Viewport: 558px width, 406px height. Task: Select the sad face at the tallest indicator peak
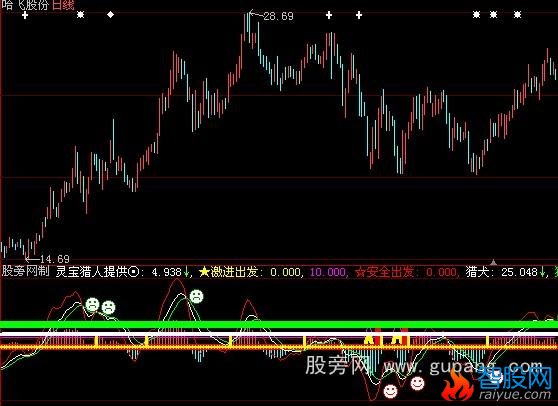coord(196,296)
